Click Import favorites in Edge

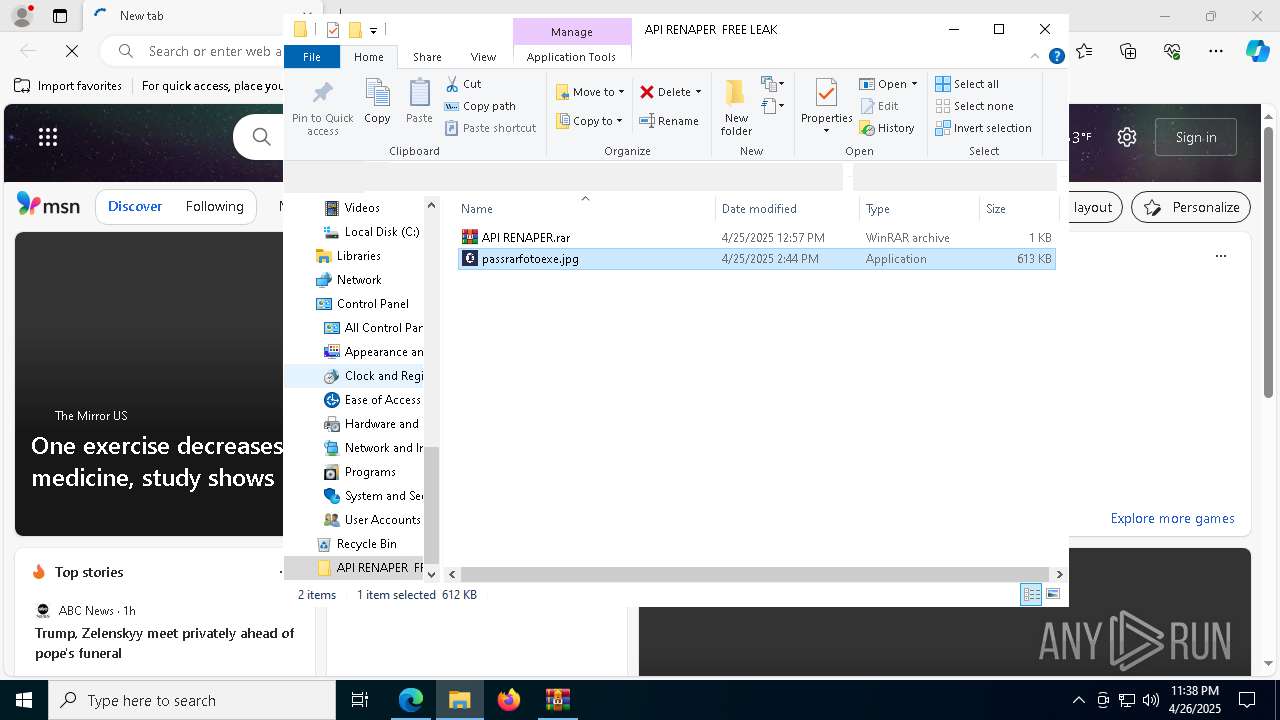(x=68, y=86)
